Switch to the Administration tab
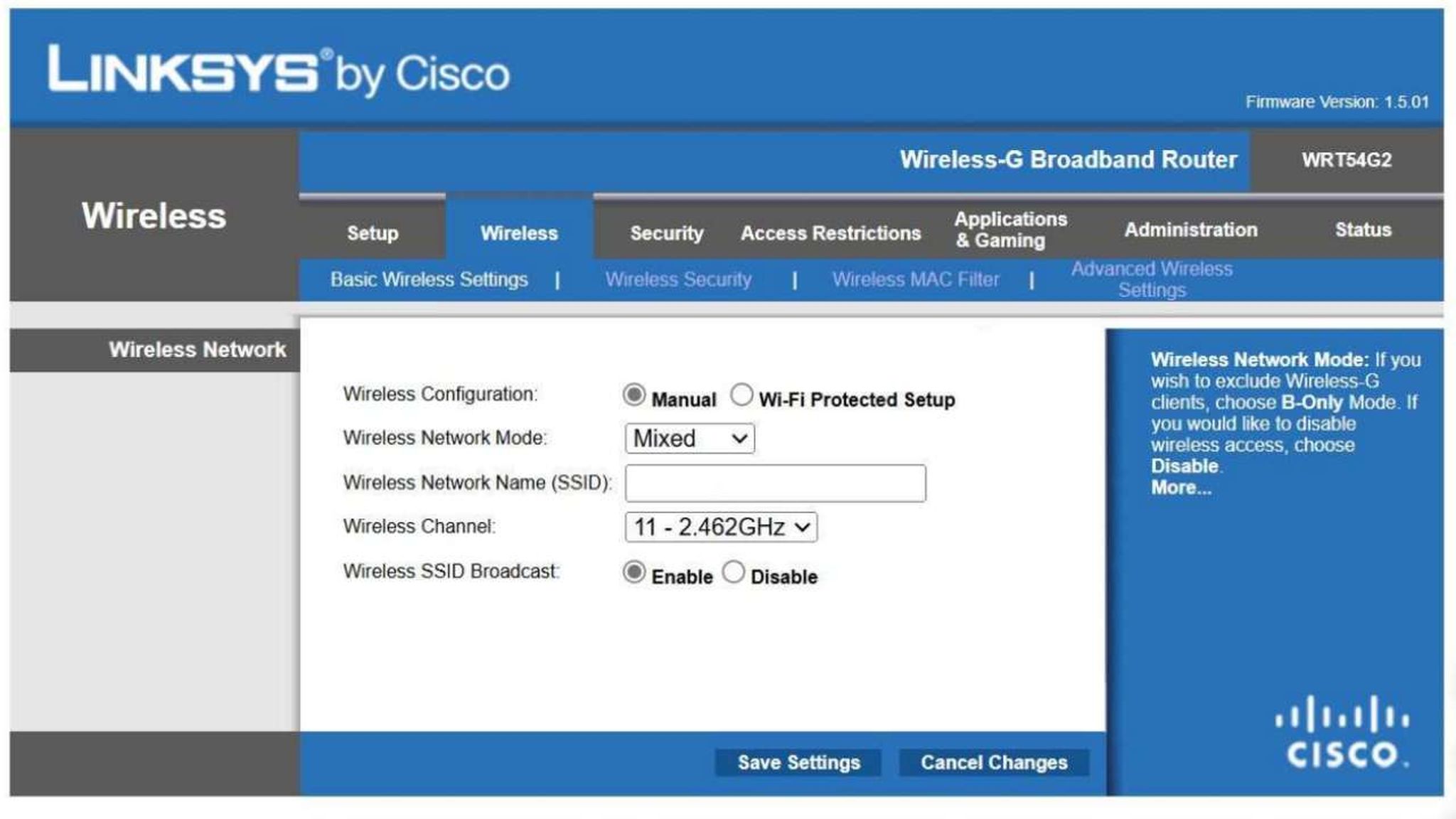The height and width of the screenshot is (819, 1456). (x=1191, y=230)
